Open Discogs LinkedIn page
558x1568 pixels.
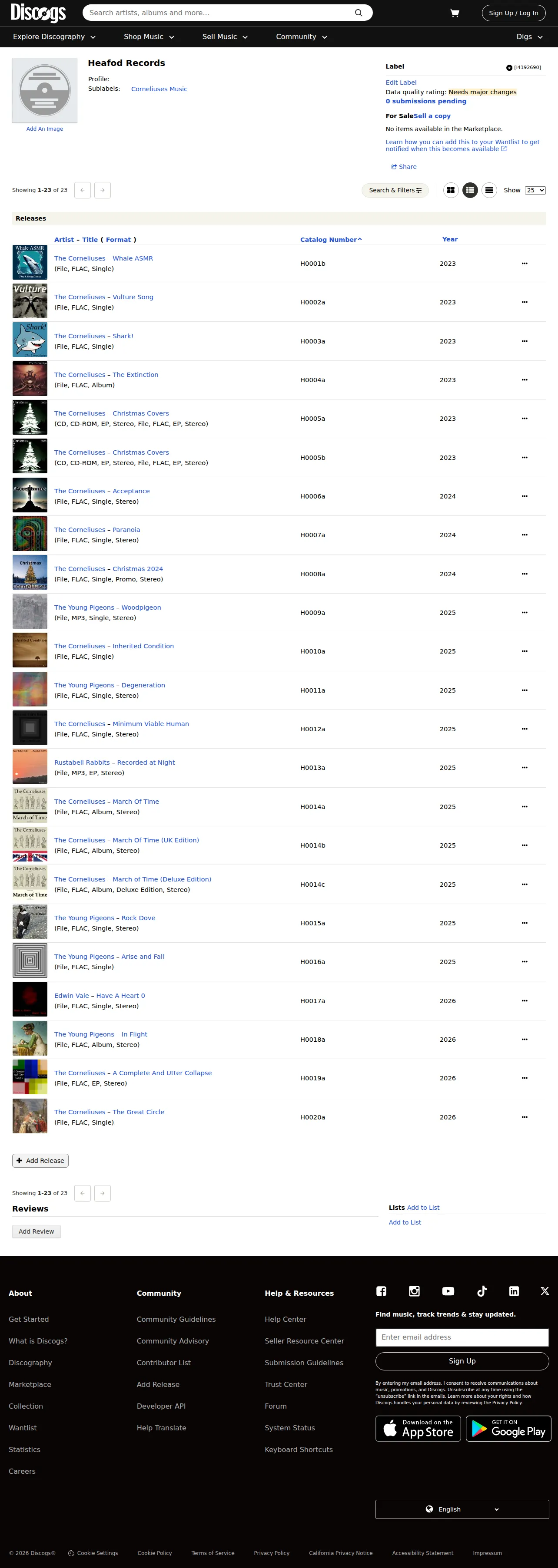[514, 1291]
